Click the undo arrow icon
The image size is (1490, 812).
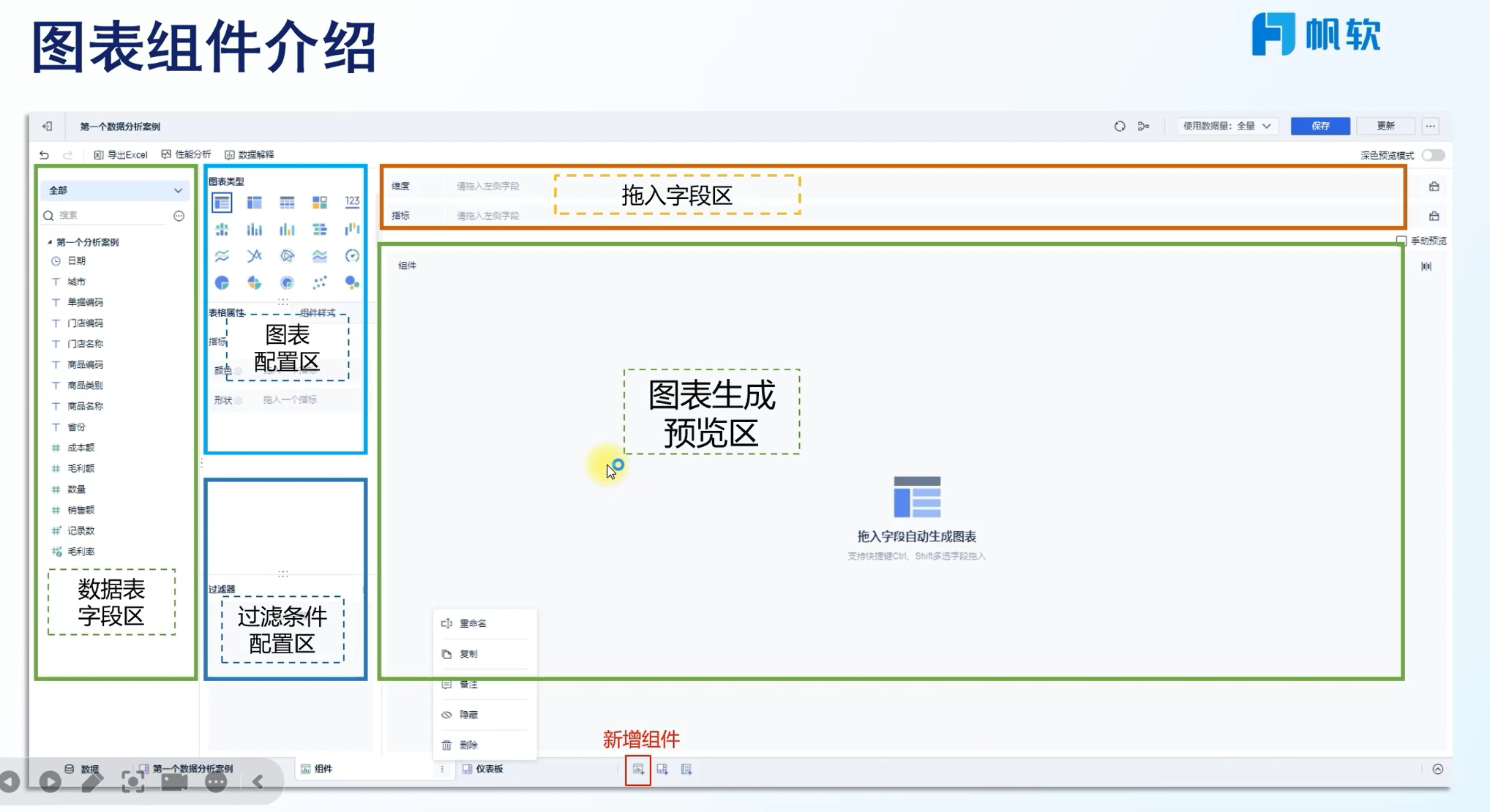tap(45, 154)
